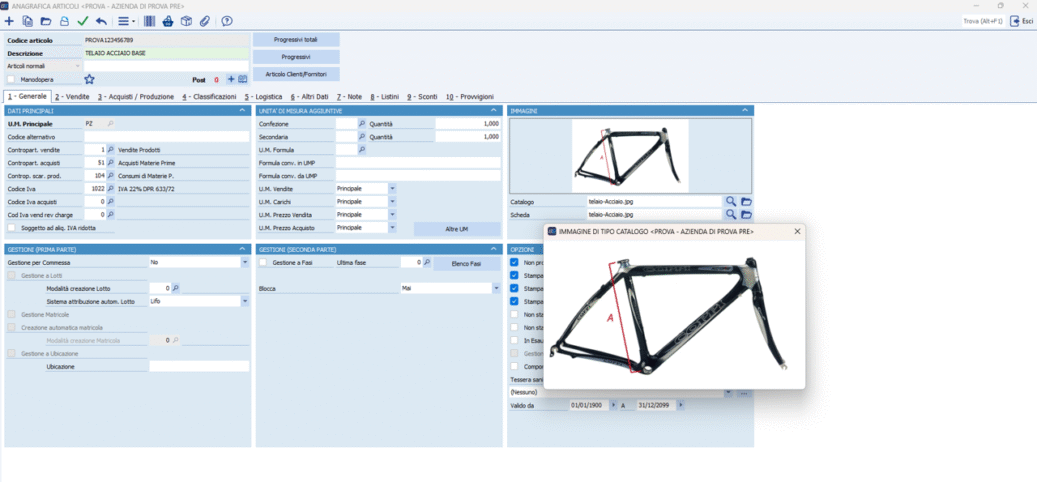
Task: Click the Undo arrow in toolbar
Action: 101,21
